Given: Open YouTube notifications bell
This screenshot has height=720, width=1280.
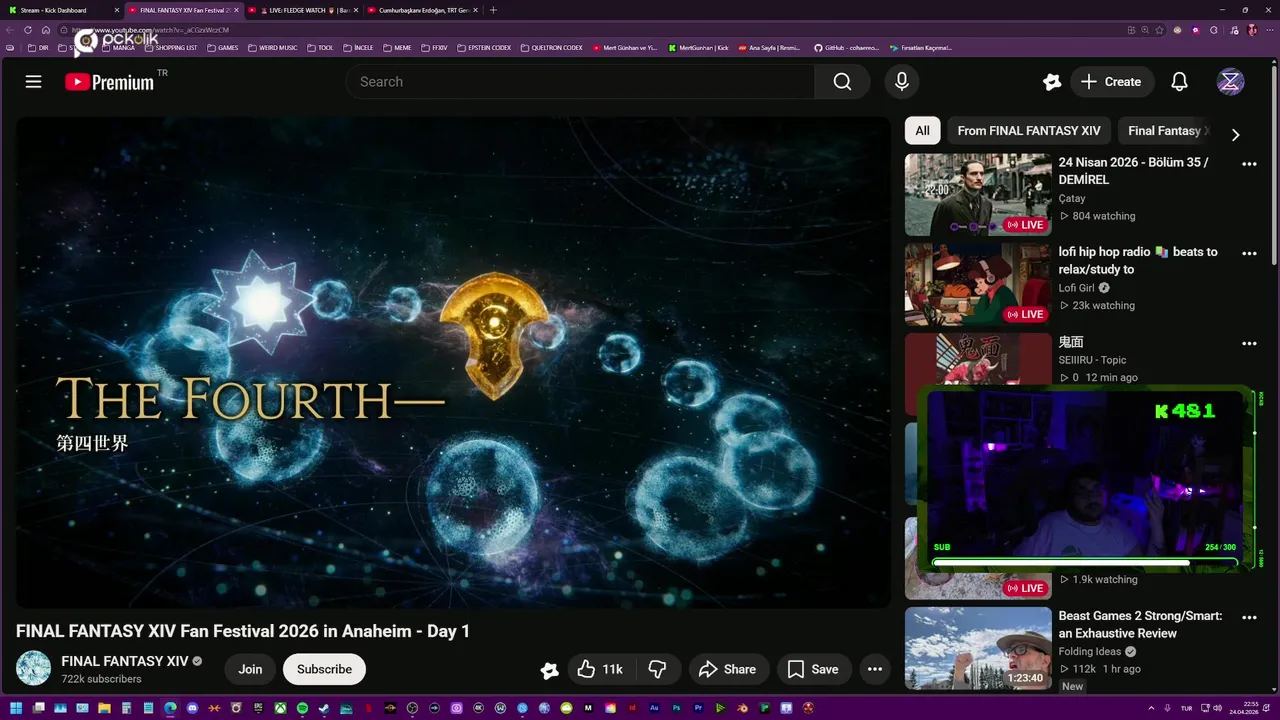Looking at the screenshot, I should click(x=1179, y=82).
